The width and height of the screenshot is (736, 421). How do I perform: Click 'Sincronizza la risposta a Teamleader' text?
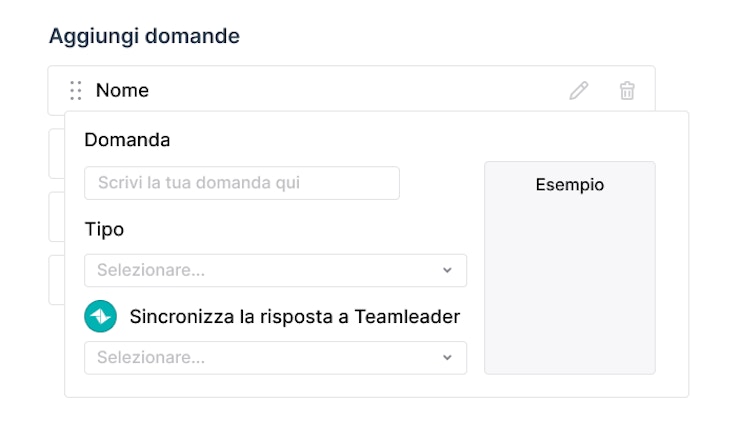[x=295, y=317]
